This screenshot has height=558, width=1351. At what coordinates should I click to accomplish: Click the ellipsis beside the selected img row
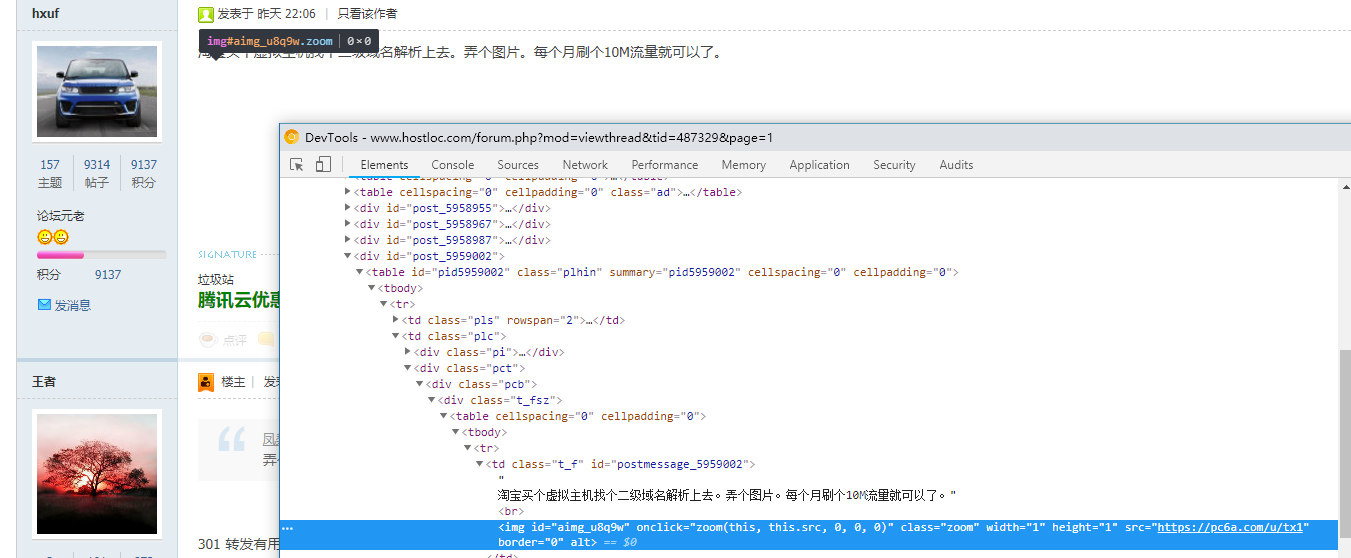click(x=288, y=528)
